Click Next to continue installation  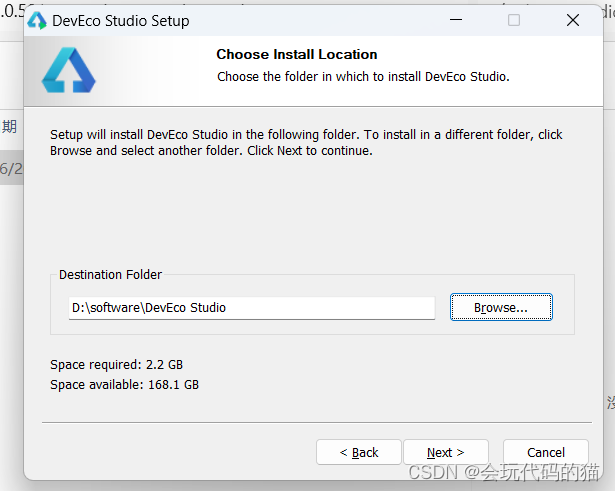click(x=446, y=452)
